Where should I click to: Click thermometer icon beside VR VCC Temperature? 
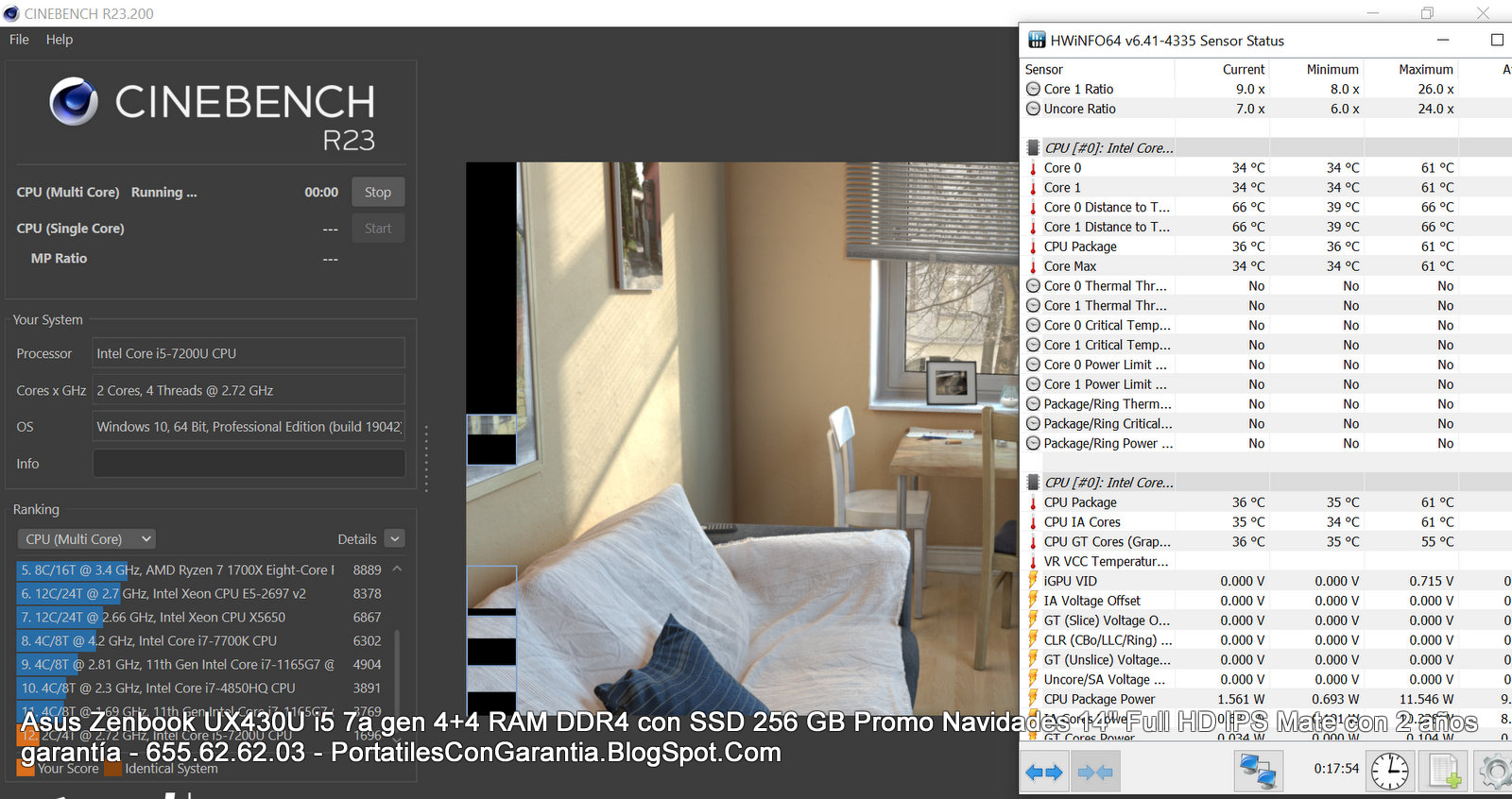tap(1033, 561)
